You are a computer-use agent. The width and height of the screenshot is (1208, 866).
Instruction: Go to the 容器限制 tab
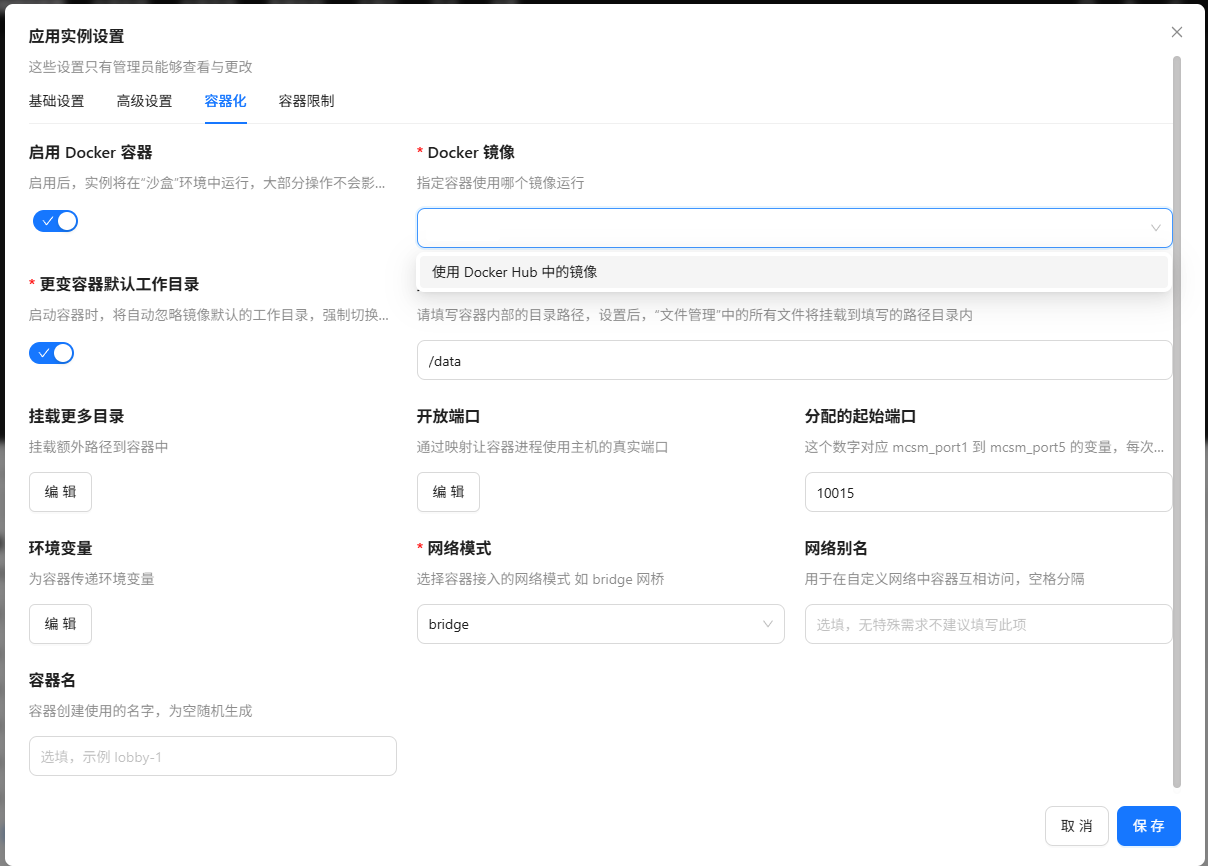click(x=306, y=101)
